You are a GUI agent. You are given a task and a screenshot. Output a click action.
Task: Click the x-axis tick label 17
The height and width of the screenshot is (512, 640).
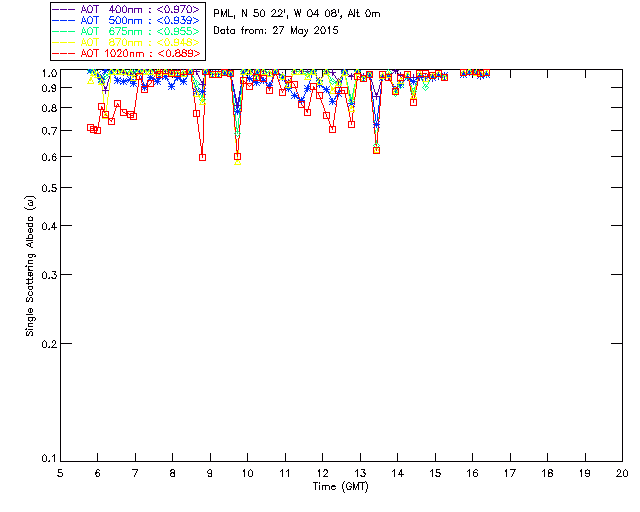click(x=510, y=473)
